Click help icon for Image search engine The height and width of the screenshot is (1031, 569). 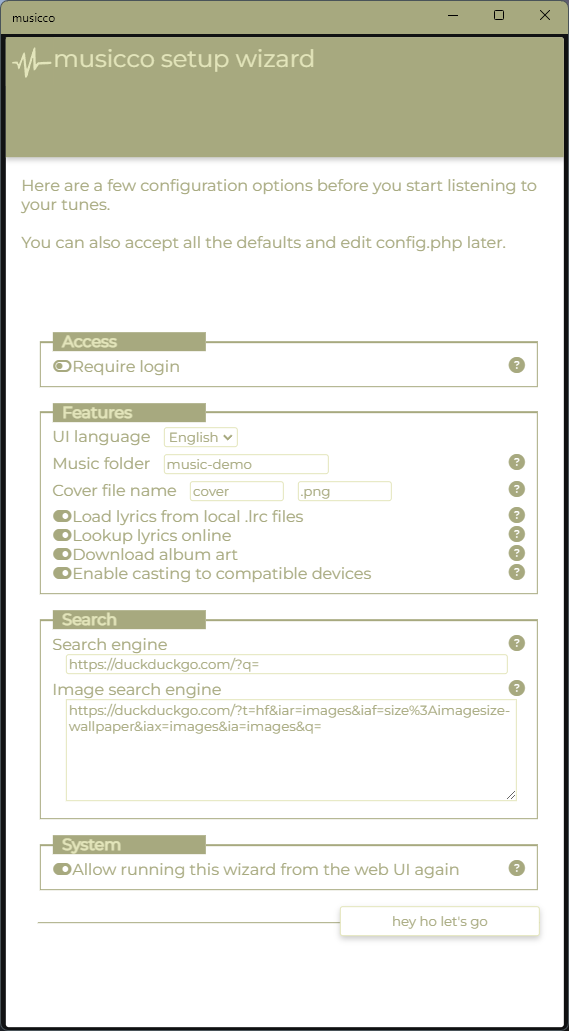(517, 688)
